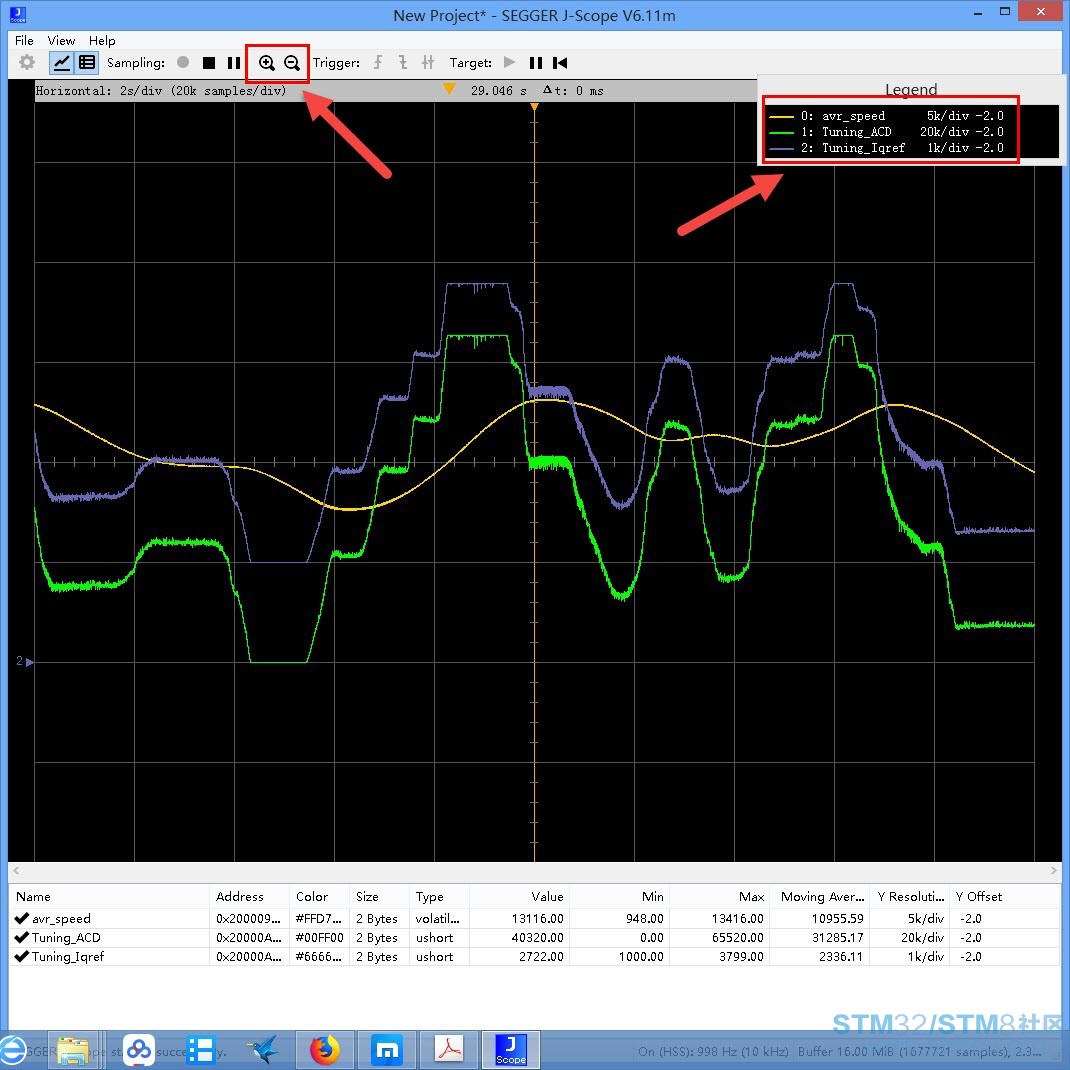The height and width of the screenshot is (1070, 1070).
Task: Select color cell #00FF00 of Tuning_ACD
Action: click(x=319, y=938)
